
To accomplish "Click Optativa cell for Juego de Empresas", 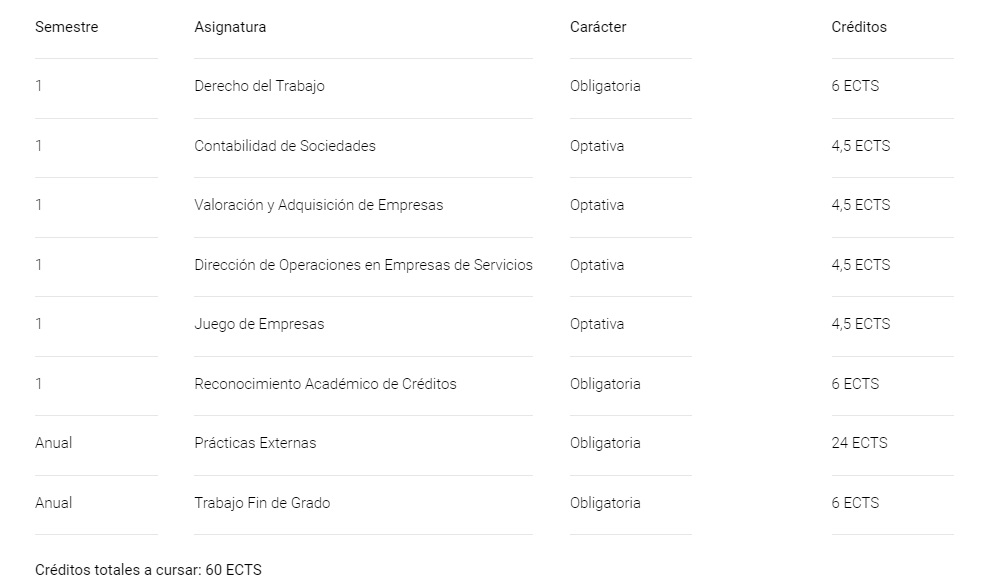I will 597,324.
